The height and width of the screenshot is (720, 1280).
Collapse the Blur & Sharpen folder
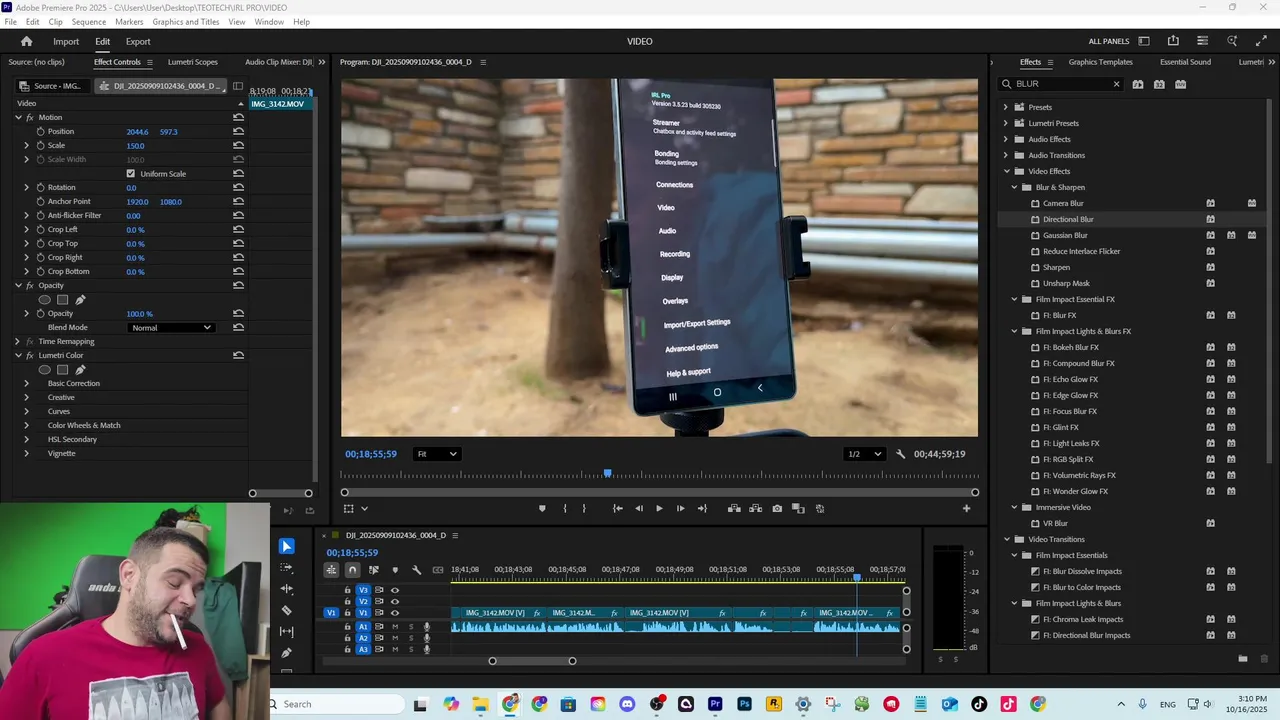pos(1014,187)
